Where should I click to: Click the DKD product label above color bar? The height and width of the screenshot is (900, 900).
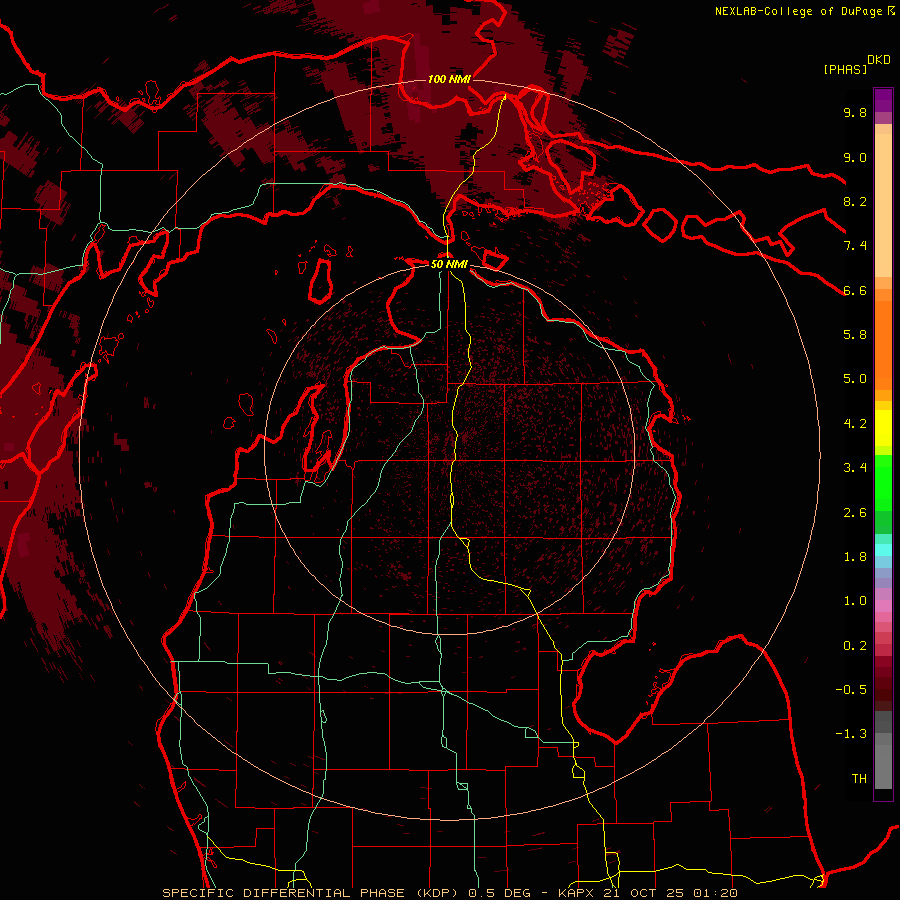(879, 60)
